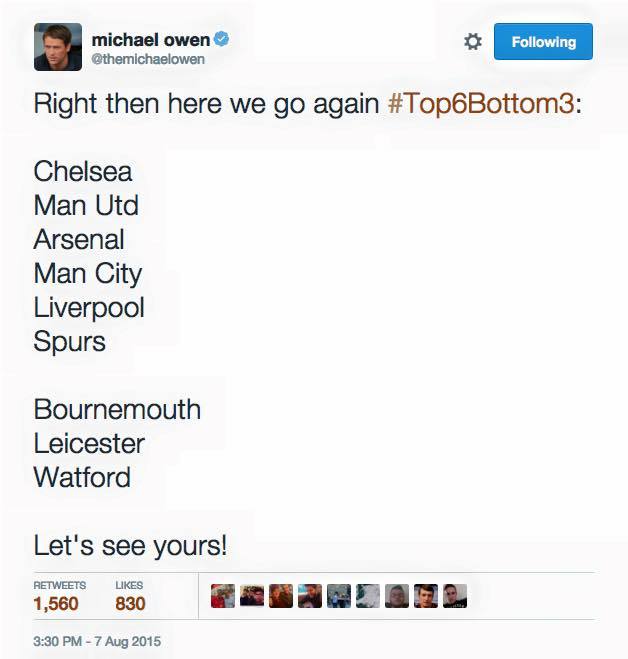Viewport: 628px width, 659px height.
Task: Open the 3:30 PM - 7 Aug 2015 timestamp
Action: tap(97, 641)
